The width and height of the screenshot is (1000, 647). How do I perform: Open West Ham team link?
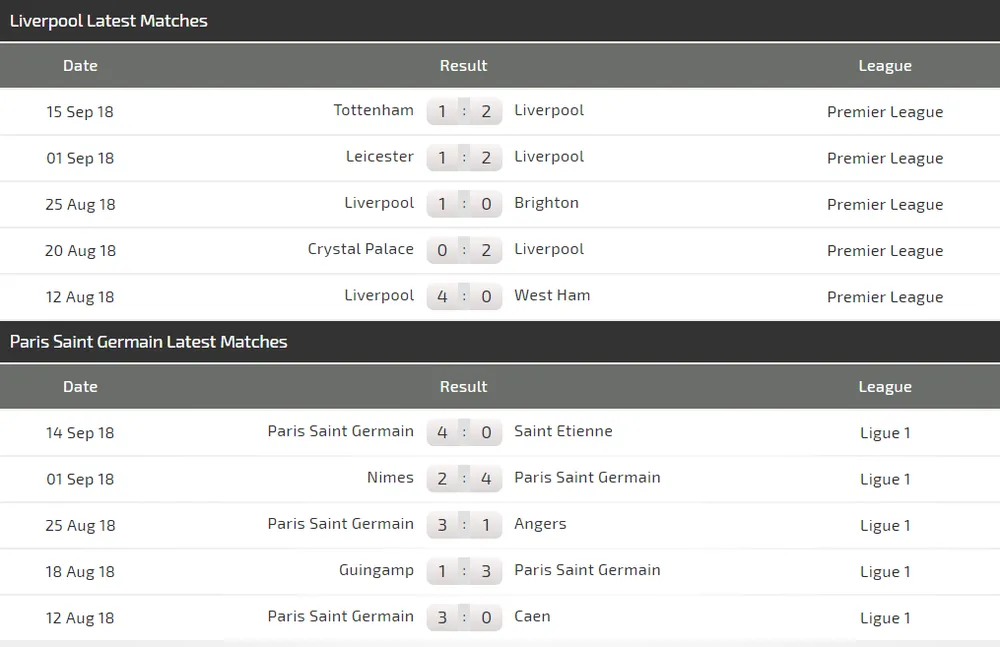552,295
